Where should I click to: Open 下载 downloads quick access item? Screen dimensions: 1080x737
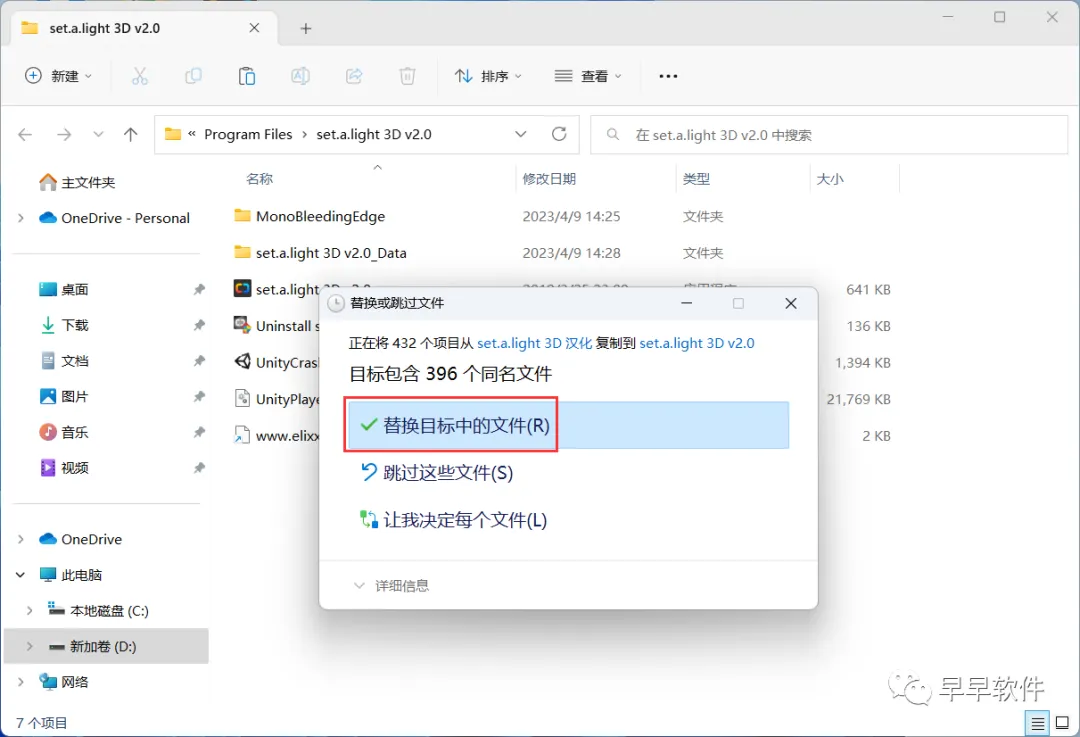point(65,325)
